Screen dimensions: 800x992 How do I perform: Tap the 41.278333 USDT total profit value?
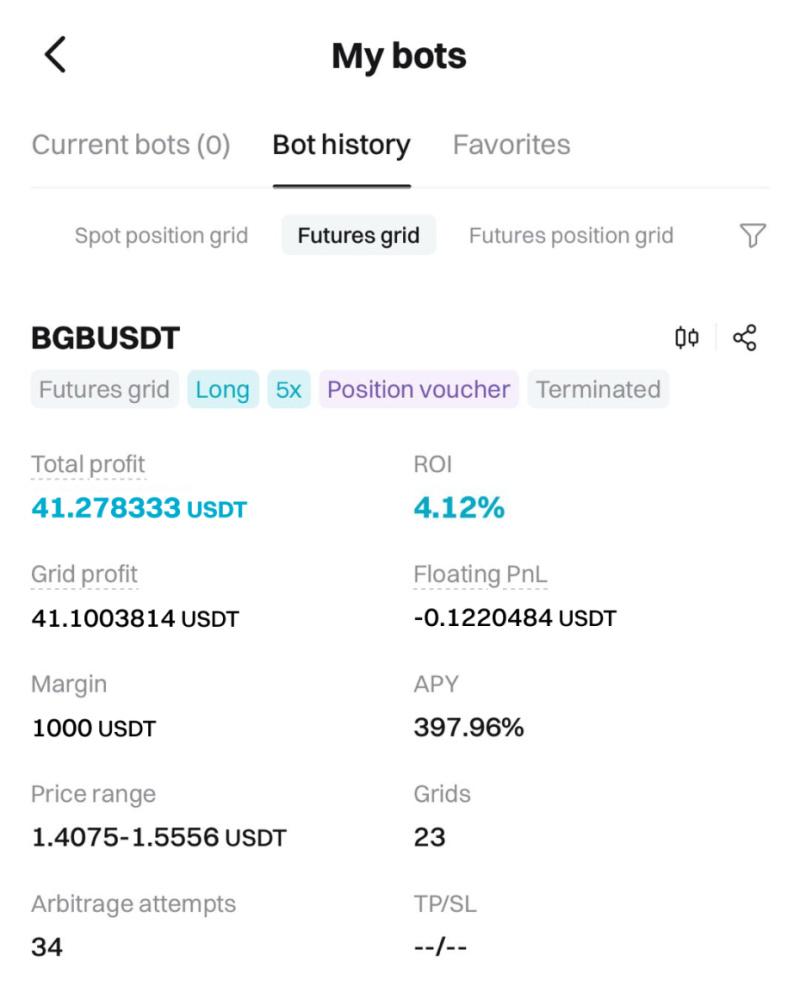[x=139, y=509]
